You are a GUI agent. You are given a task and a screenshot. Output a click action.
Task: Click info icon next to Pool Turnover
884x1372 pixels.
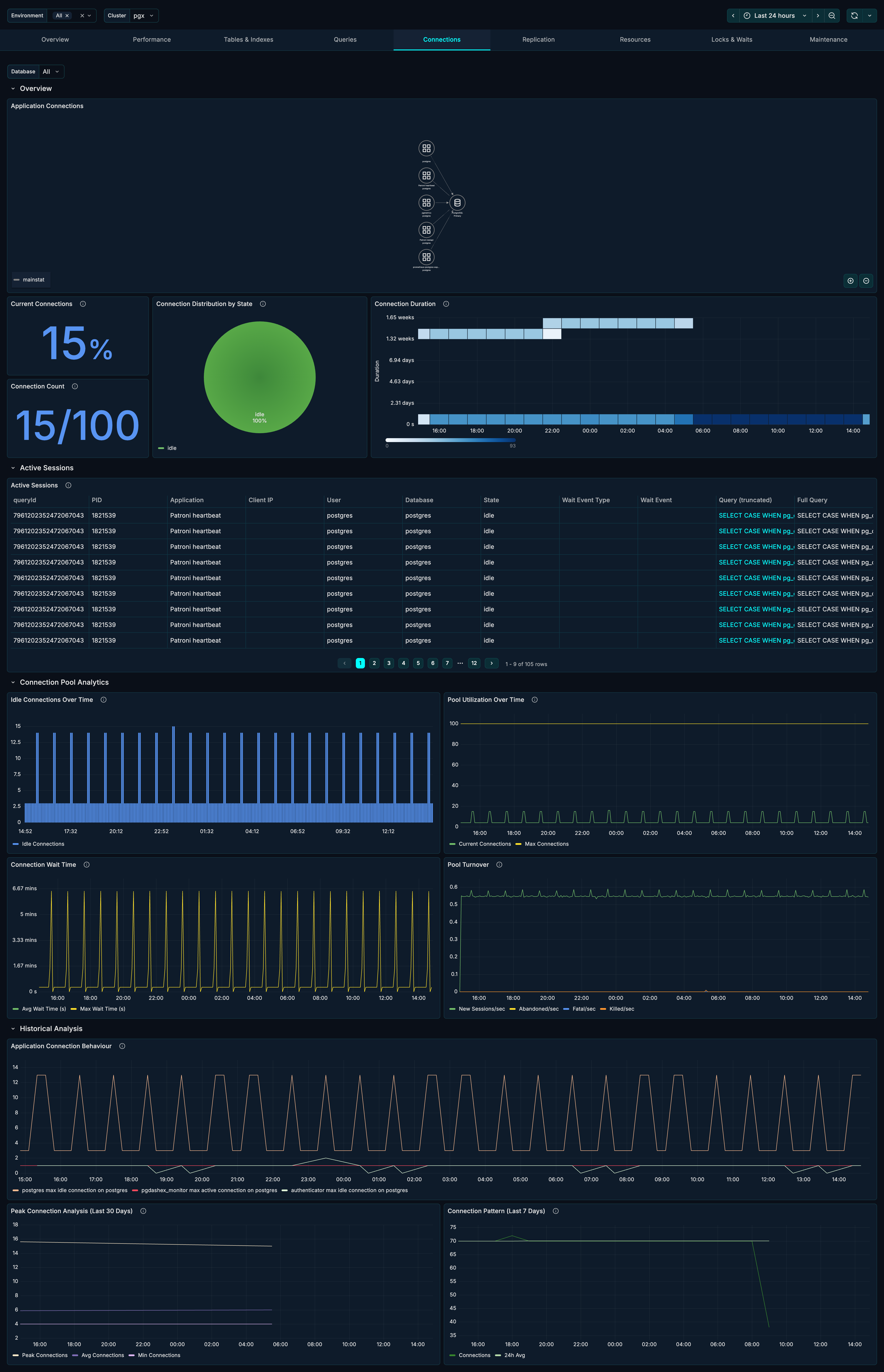point(499,865)
